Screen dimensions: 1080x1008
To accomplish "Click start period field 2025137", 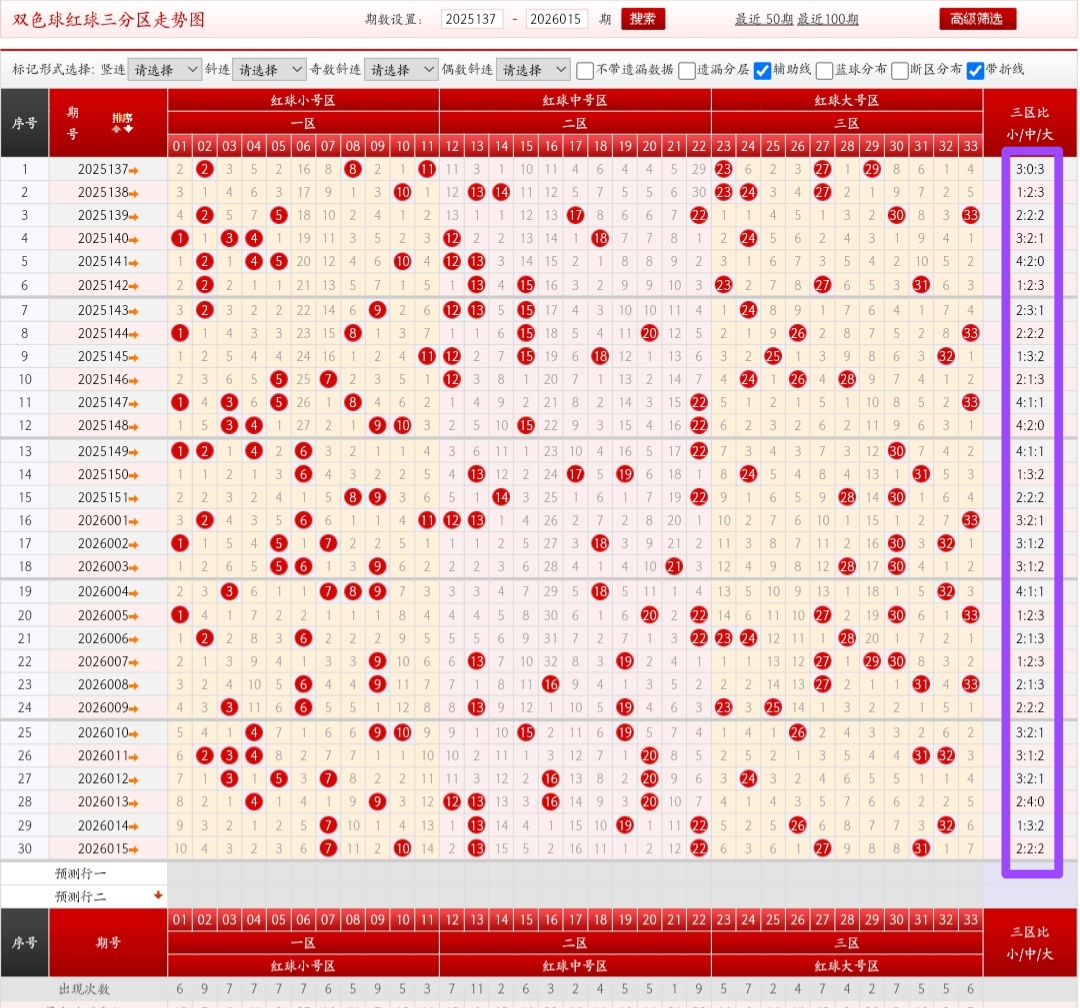I will pos(472,19).
